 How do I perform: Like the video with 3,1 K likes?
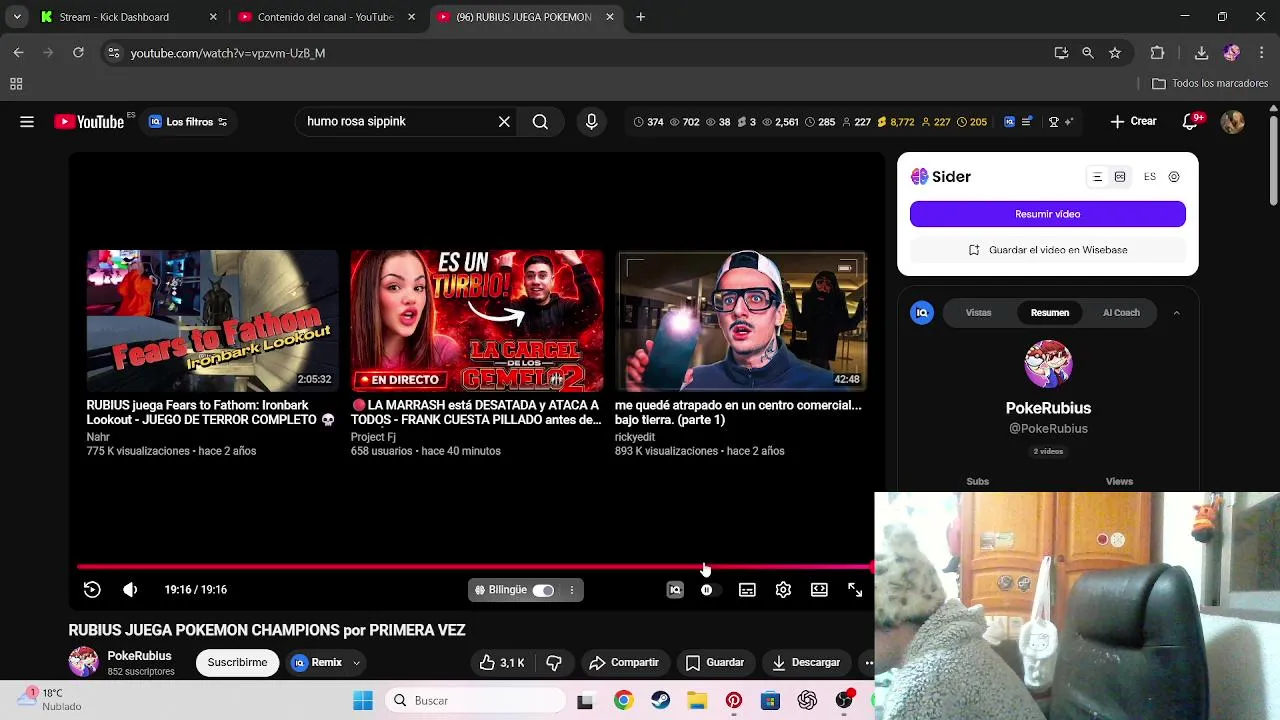tap(501, 662)
